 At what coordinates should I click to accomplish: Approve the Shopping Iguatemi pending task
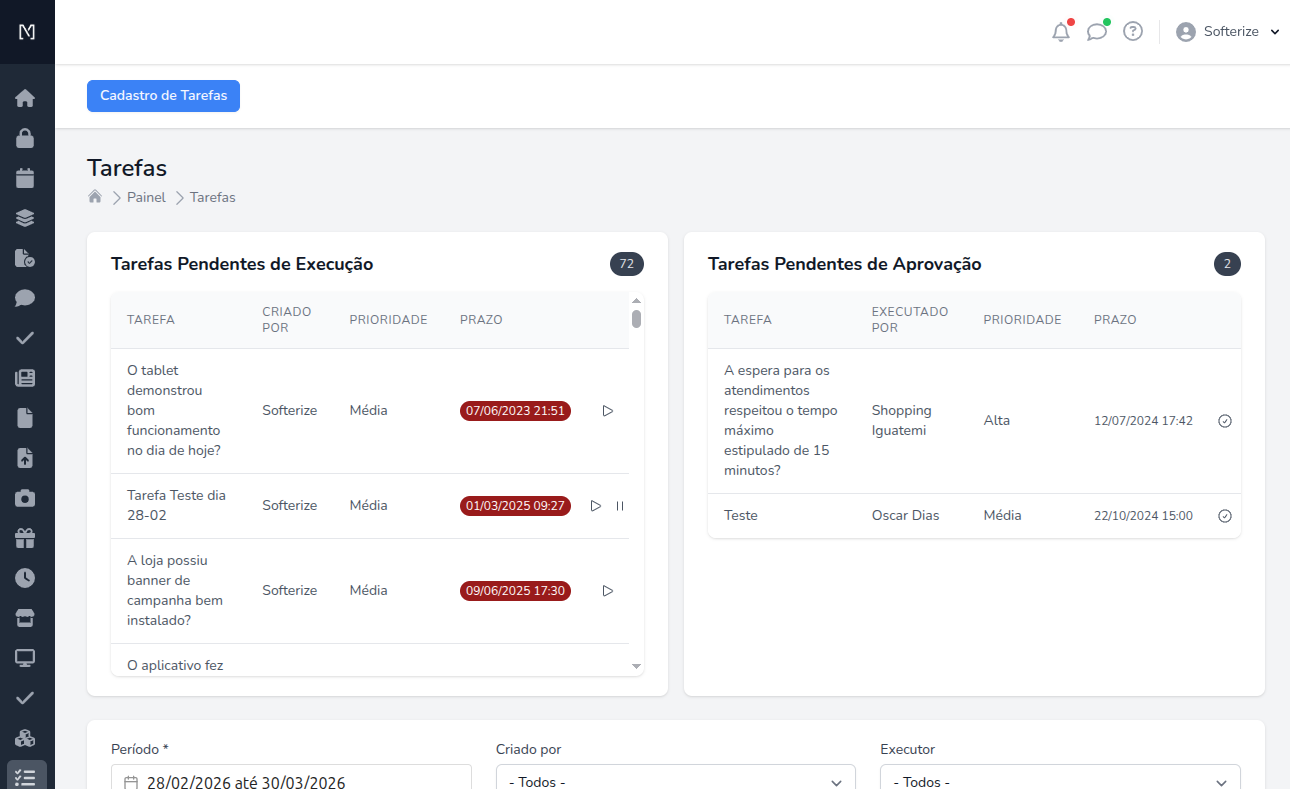pyautogui.click(x=1225, y=420)
